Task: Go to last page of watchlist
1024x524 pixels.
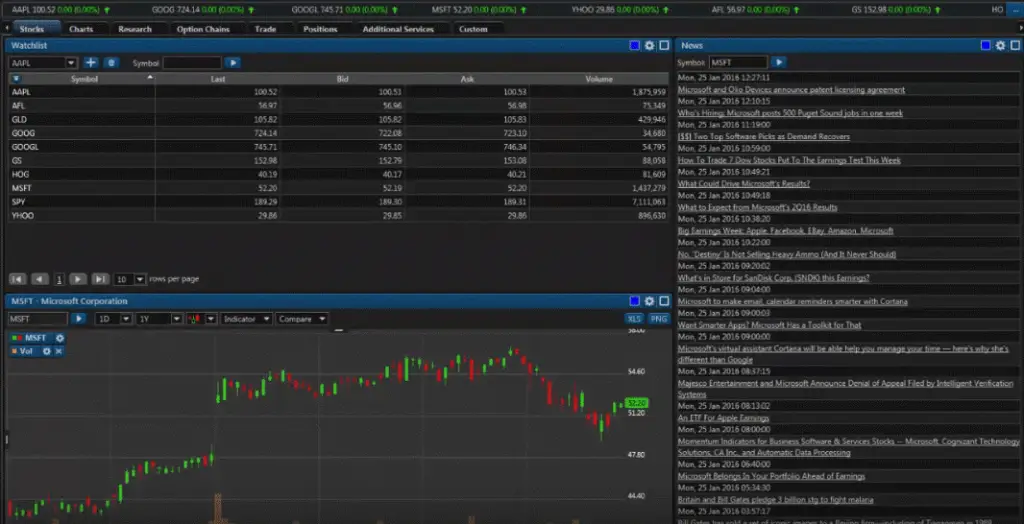Action: tap(100, 279)
